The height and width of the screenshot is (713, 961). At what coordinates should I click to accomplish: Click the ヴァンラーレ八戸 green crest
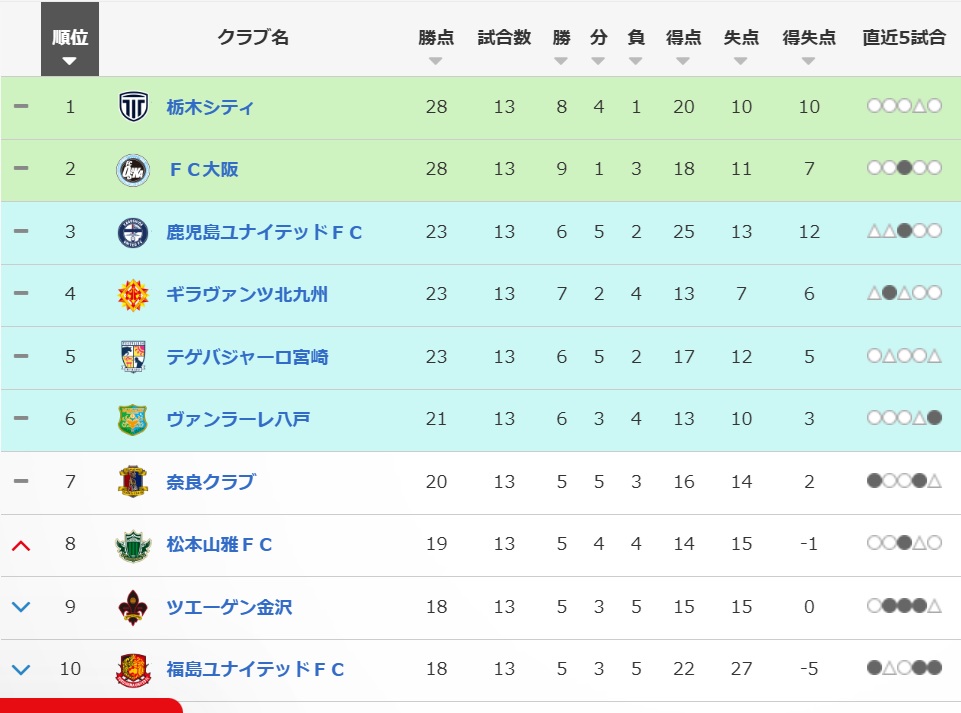tap(133, 419)
